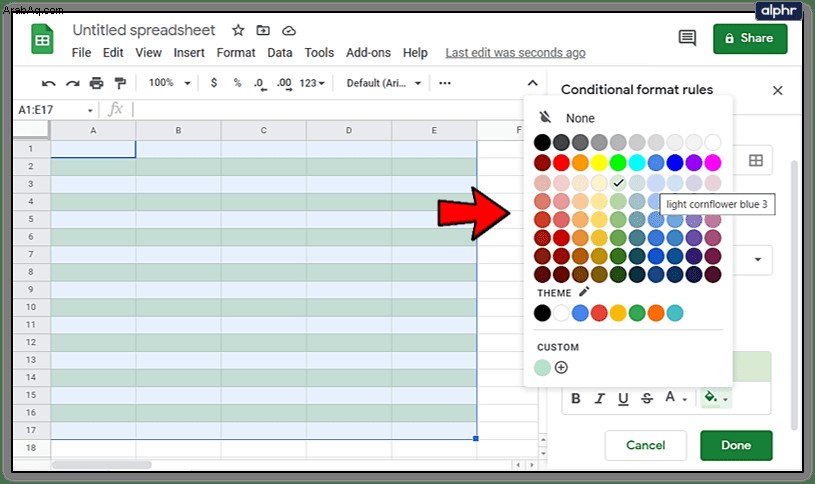Select column C header

pos(264,130)
